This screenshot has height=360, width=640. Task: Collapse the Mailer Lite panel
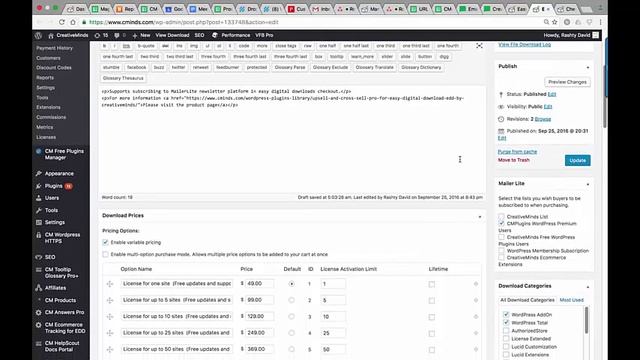pos(588,184)
